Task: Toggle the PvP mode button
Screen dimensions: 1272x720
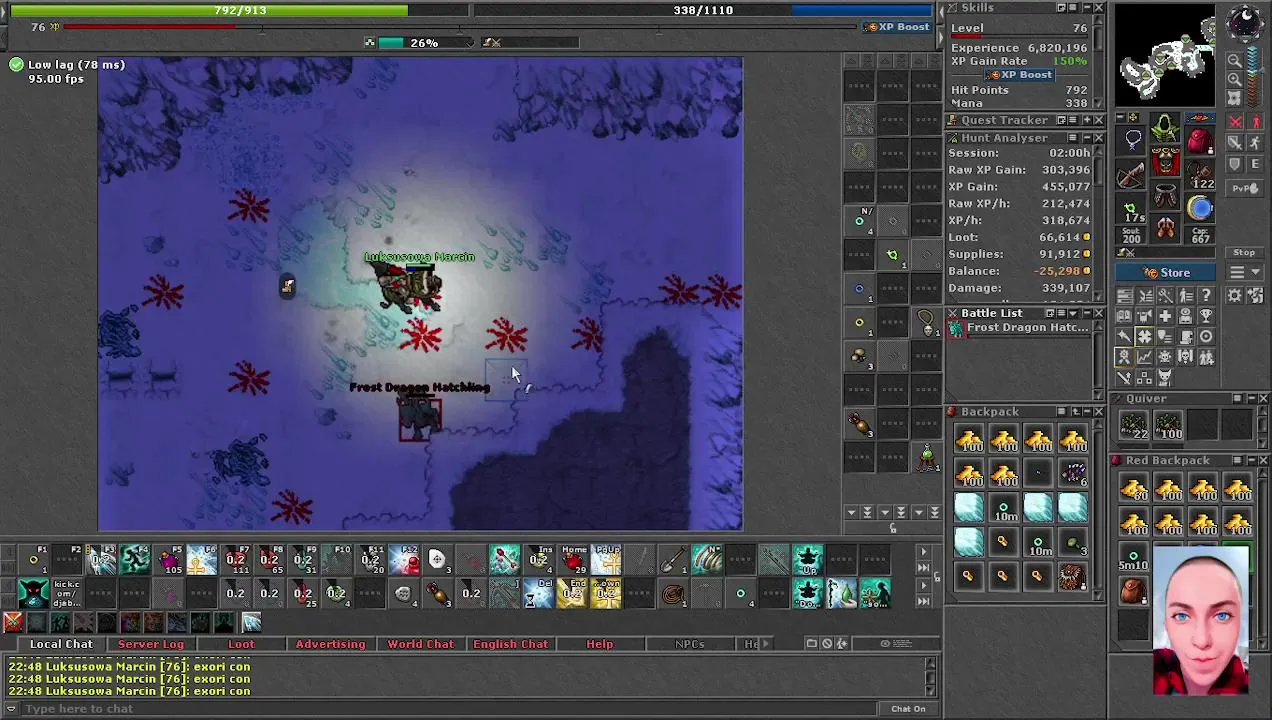Action: pyautogui.click(x=1245, y=188)
